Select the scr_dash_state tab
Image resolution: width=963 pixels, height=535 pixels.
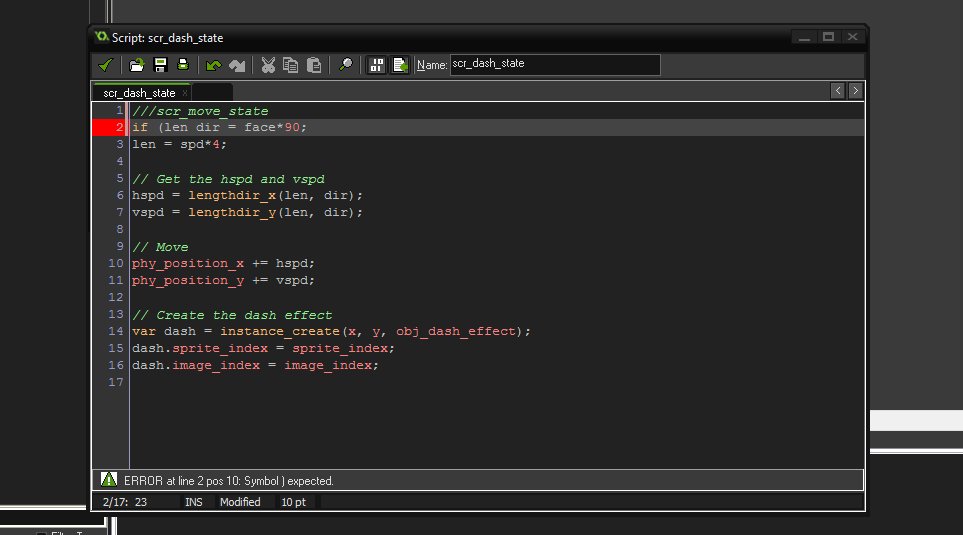click(x=139, y=93)
